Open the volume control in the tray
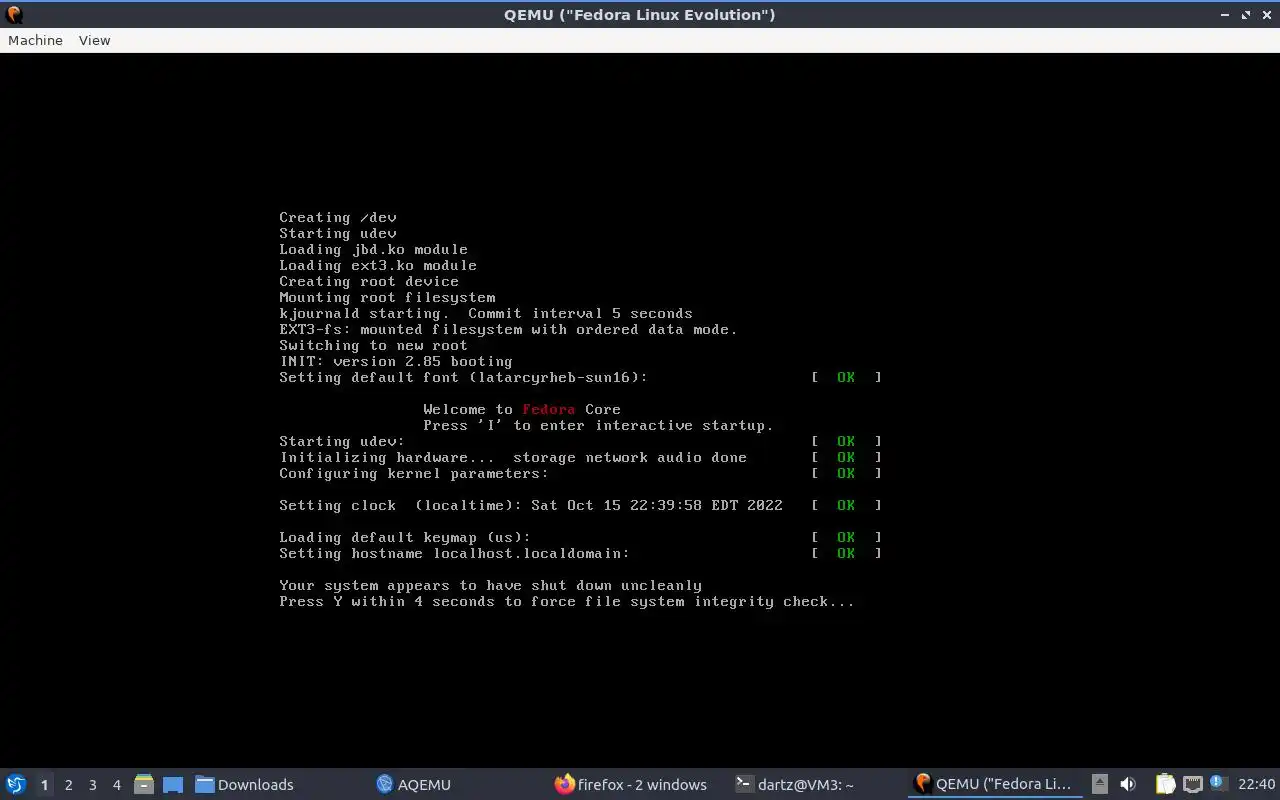 [1128, 784]
